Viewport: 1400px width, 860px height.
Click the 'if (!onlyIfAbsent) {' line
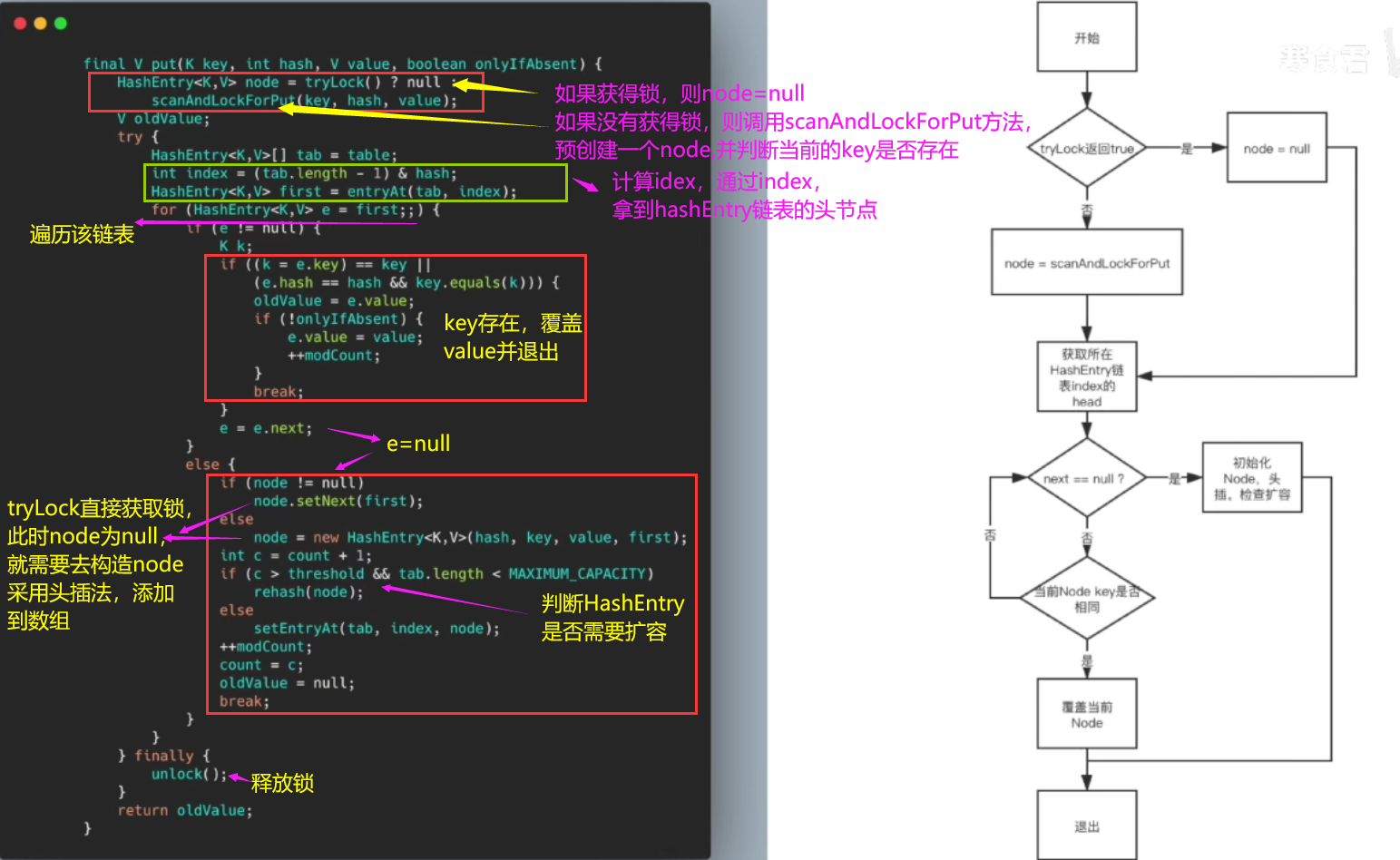(338, 318)
